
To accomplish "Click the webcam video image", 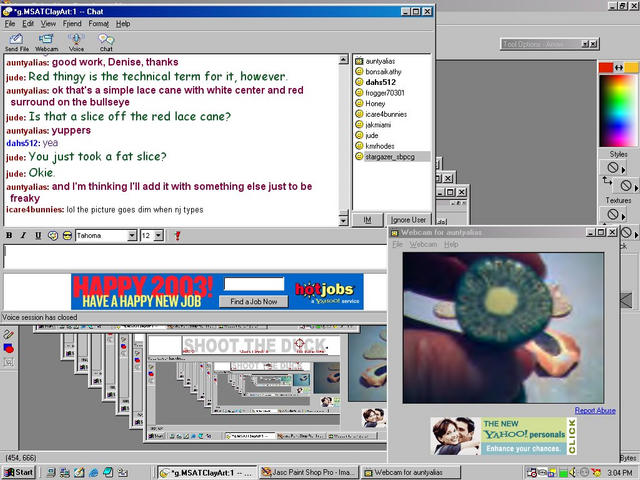I will (503, 328).
